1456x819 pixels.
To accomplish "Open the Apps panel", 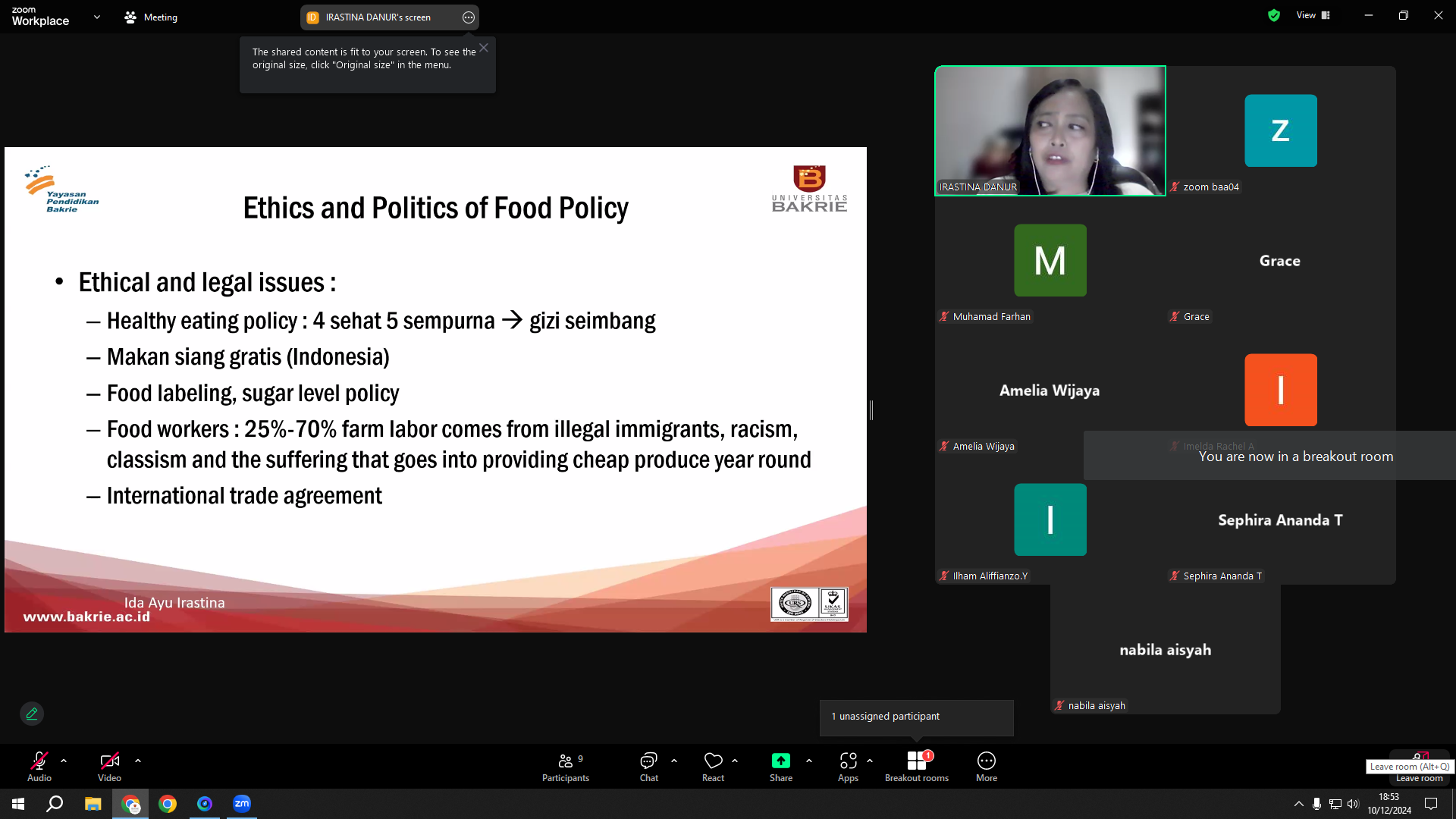I will [x=848, y=766].
